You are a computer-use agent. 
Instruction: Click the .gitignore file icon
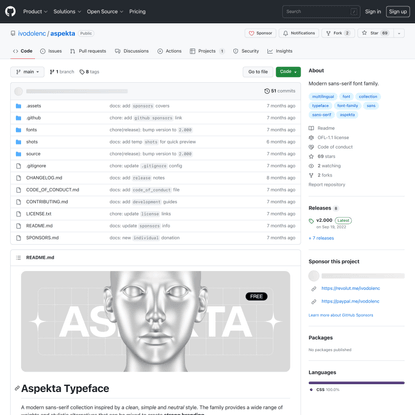[19, 166]
